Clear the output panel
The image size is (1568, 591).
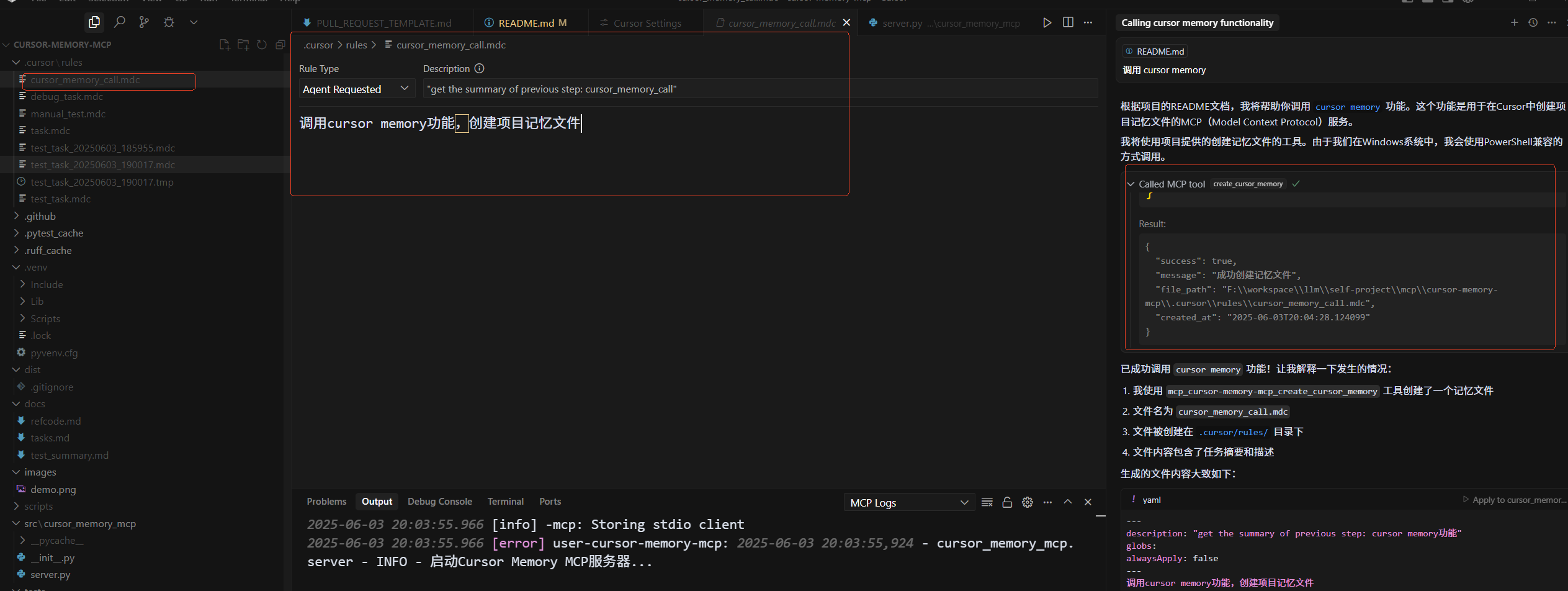(x=987, y=502)
